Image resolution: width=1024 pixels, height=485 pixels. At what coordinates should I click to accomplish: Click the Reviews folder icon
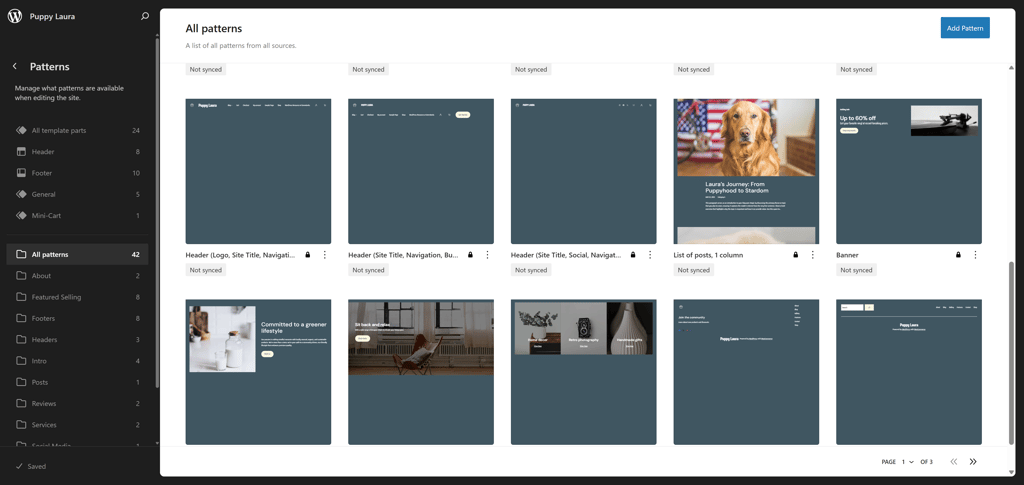21,403
